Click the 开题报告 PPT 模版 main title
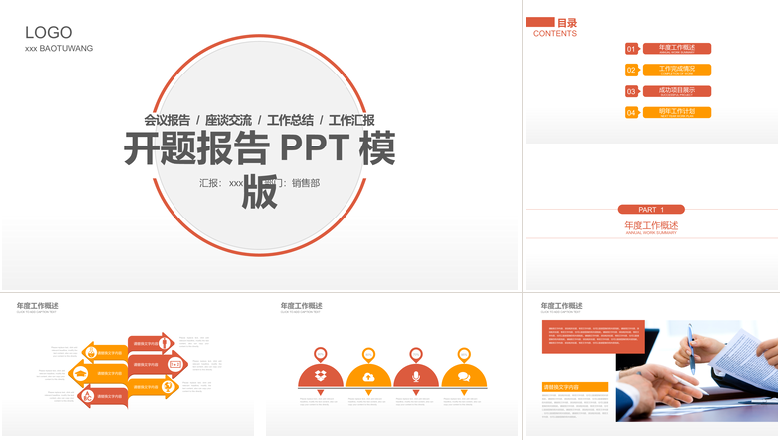The height and width of the screenshot is (440, 780). tap(259, 169)
